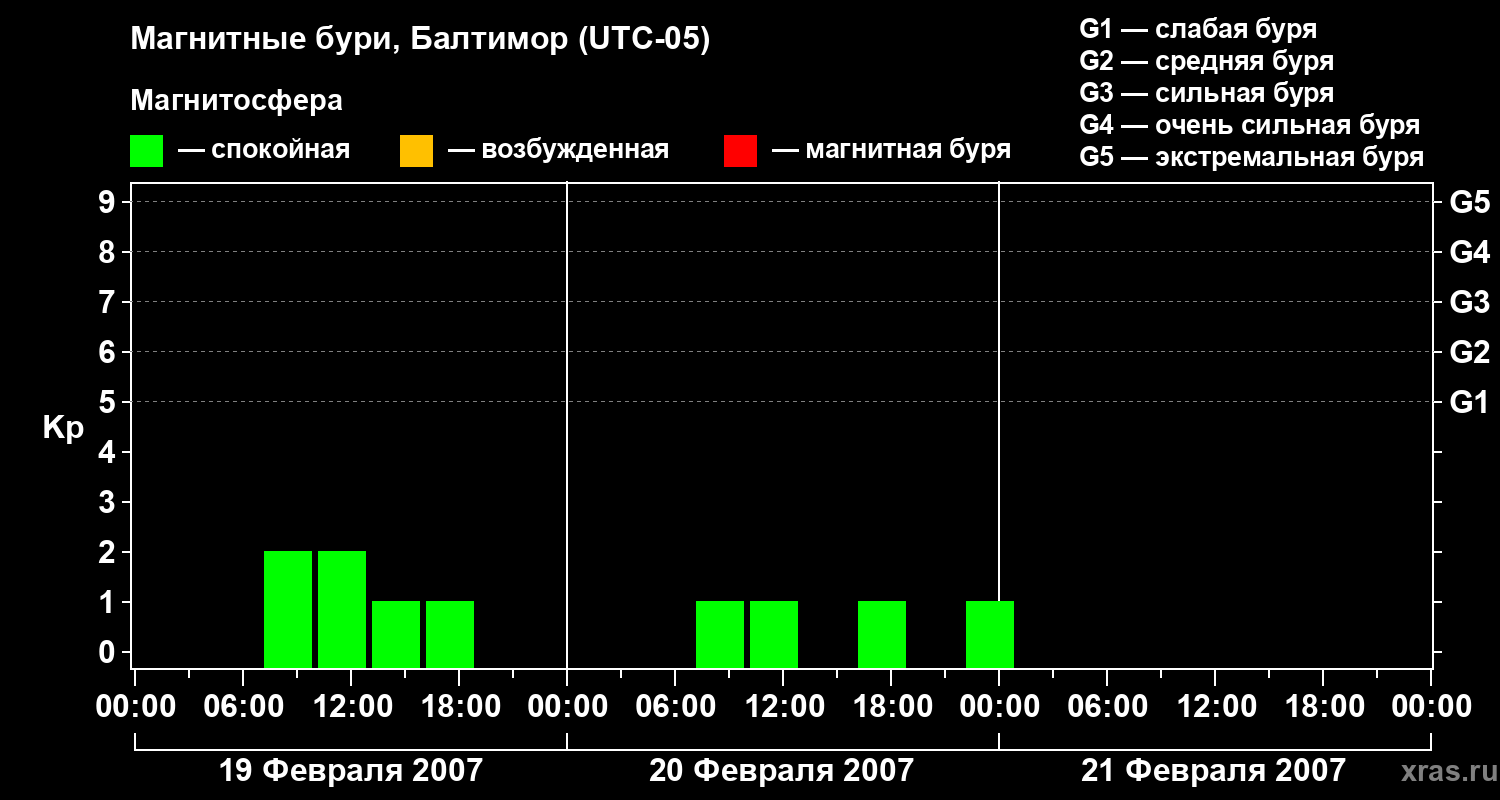Click the right-axis 'G3' storm level label

coord(1470,302)
